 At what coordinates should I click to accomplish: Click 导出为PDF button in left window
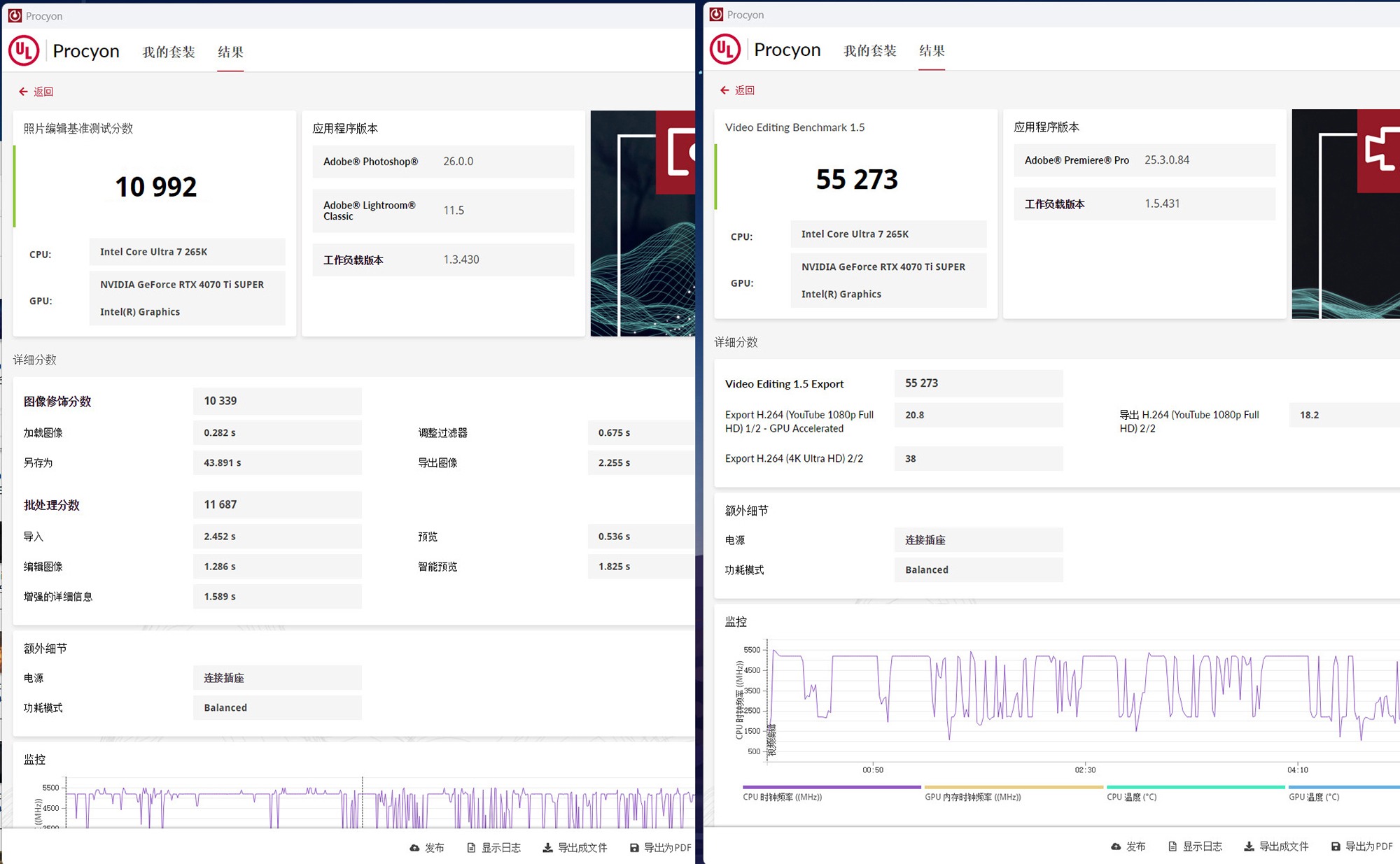click(667, 848)
